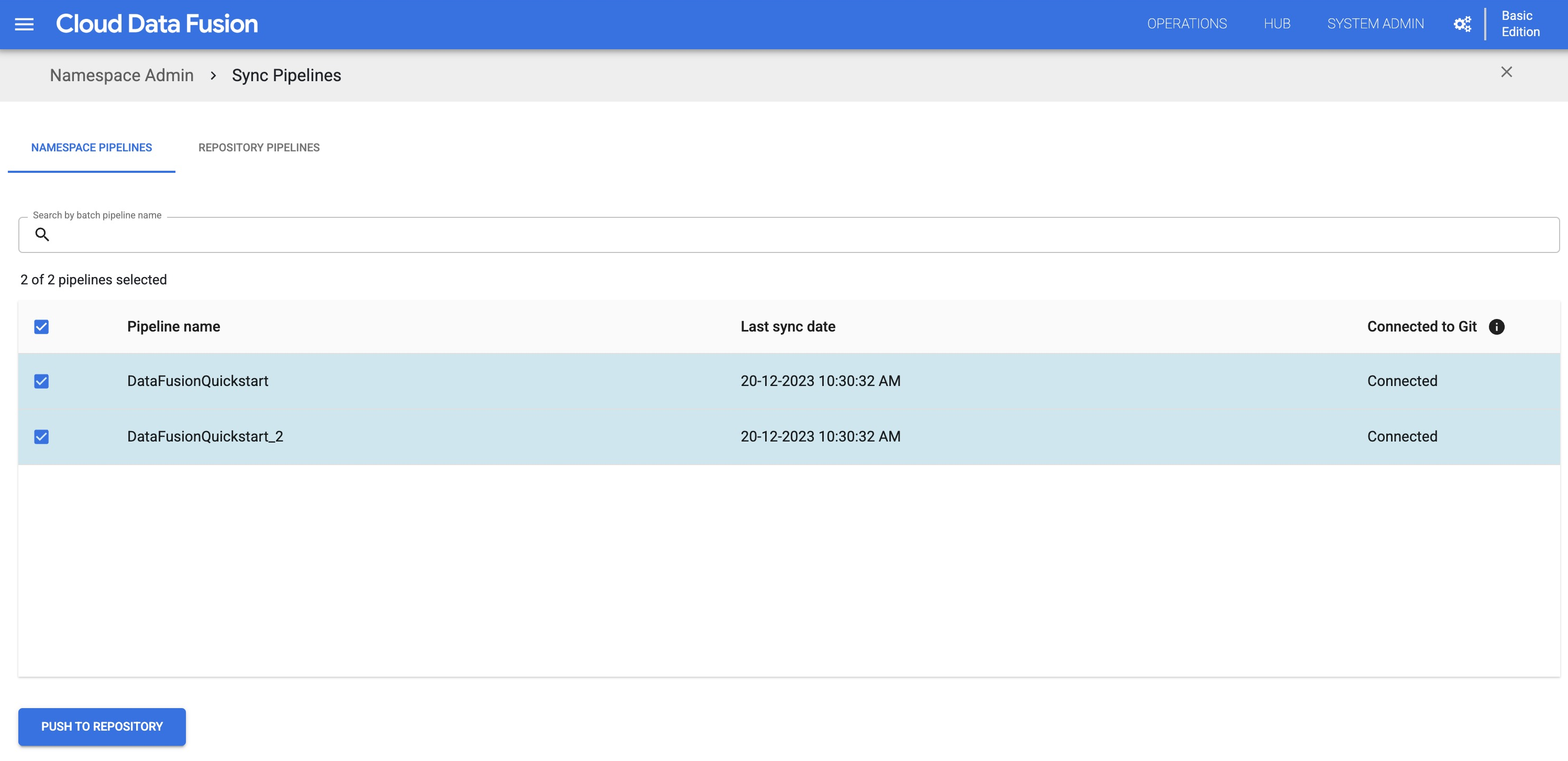Click the OPERATIONS navigation icon
Screen dimensions: 1568x761
pyautogui.click(x=1187, y=23)
